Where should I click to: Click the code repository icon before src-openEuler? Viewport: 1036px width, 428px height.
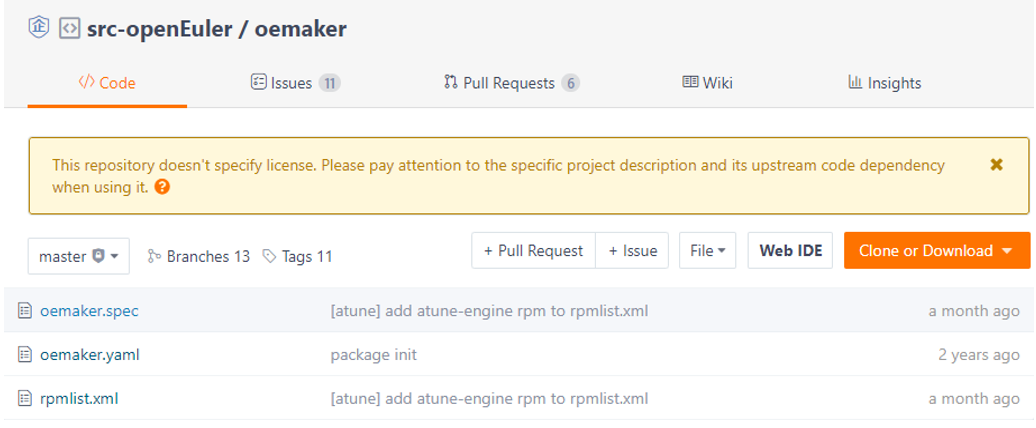point(69,29)
